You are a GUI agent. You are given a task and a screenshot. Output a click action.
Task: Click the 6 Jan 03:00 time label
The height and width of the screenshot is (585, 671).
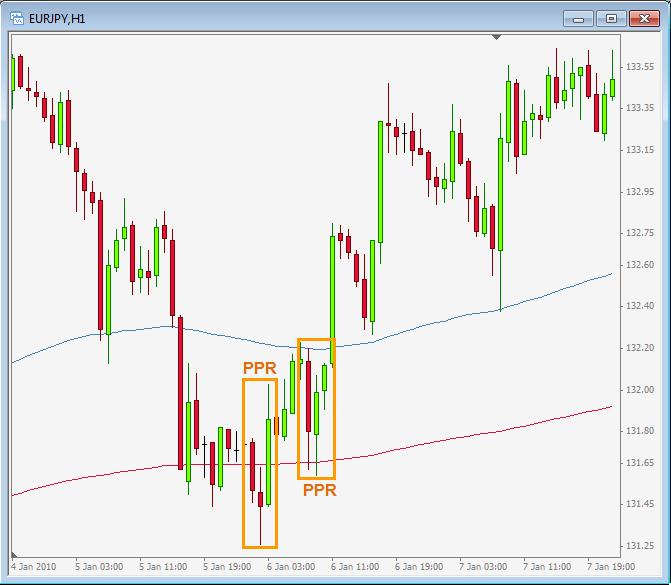point(291,567)
